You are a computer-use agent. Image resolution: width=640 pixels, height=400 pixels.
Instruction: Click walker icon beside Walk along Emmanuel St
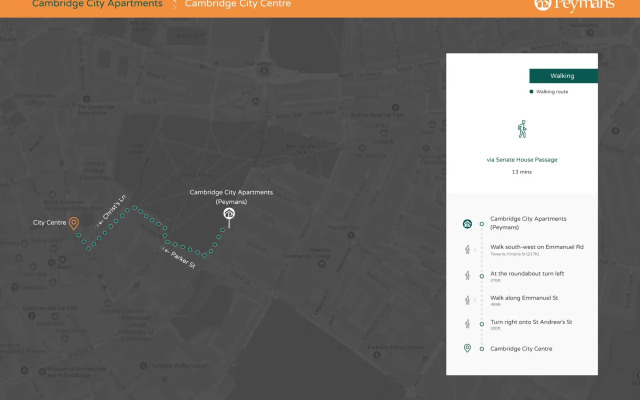[467, 300]
